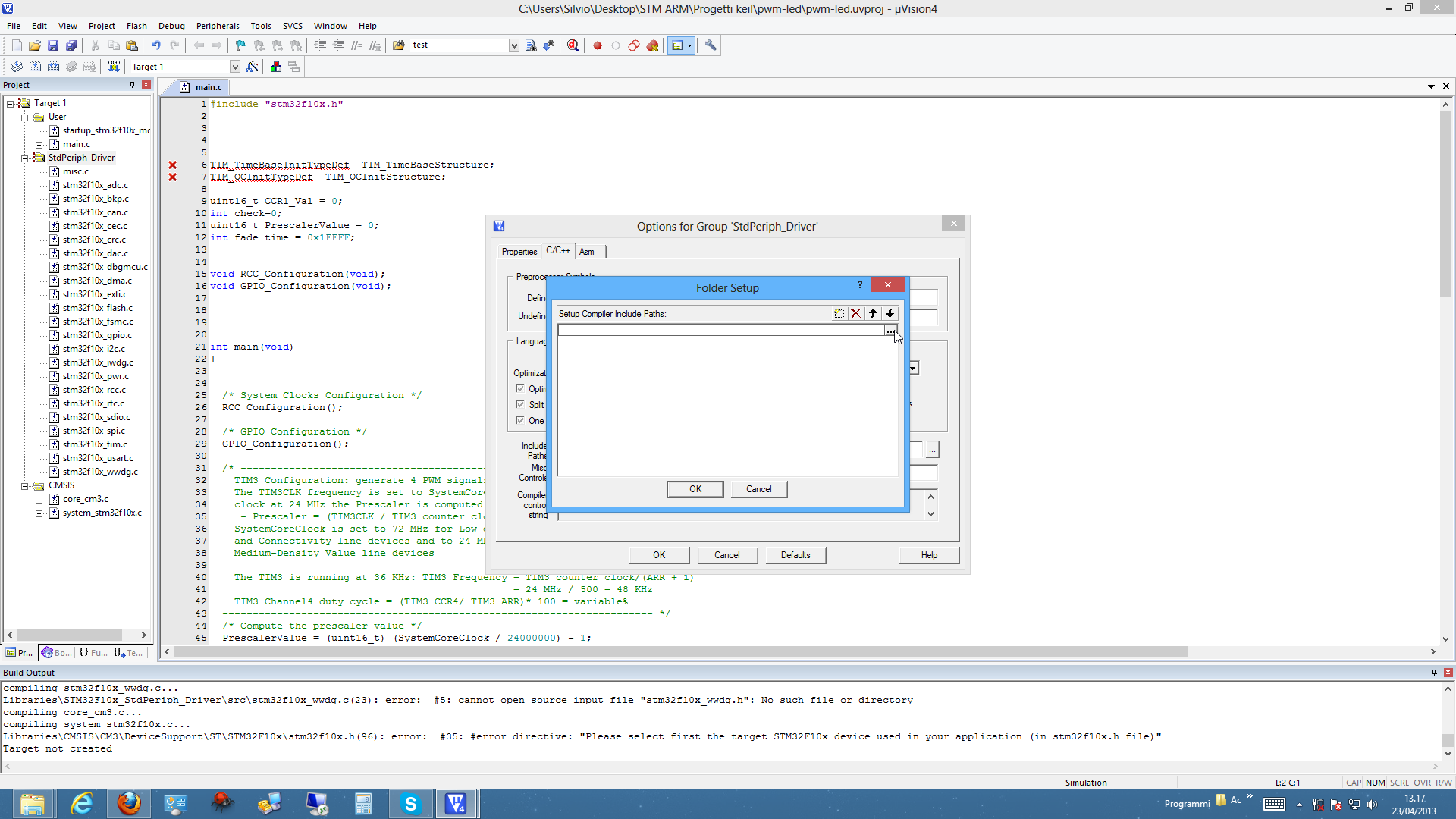Expand the core_cm3.c tree node

[x=39, y=499]
